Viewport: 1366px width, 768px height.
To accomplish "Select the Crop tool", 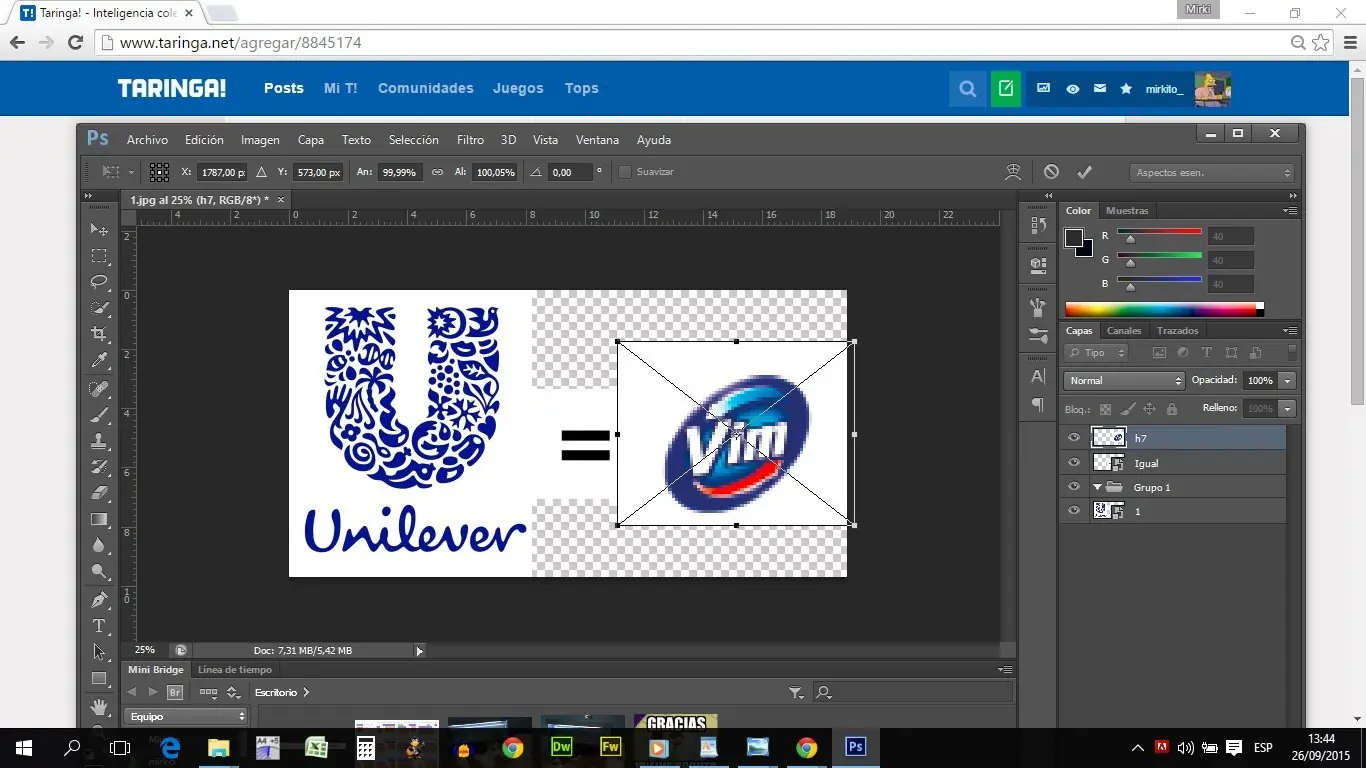I will tap(99, 334).
